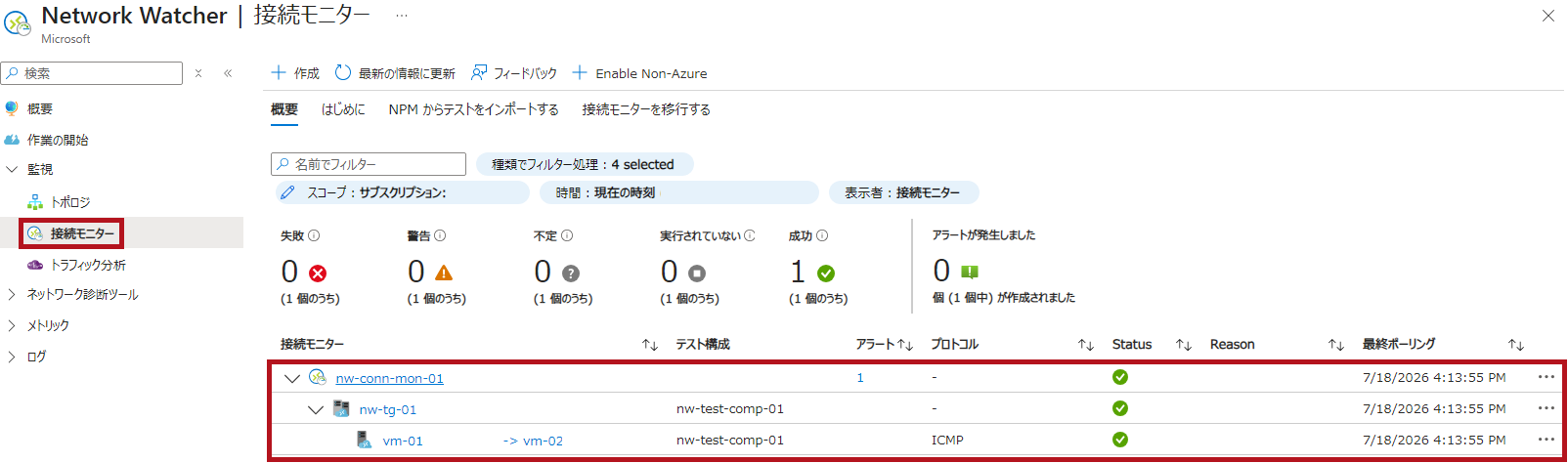Open the nw-tg-01 test group link
The width and height of the screenshot is (1568, 463).
pos(388,409)
